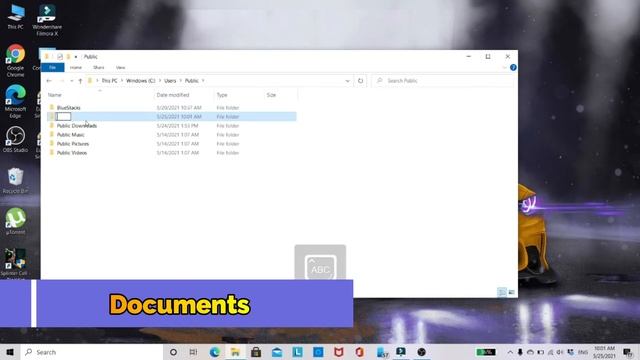
Task: Click Public in address breadcrumb
Action: coord(191,81)
